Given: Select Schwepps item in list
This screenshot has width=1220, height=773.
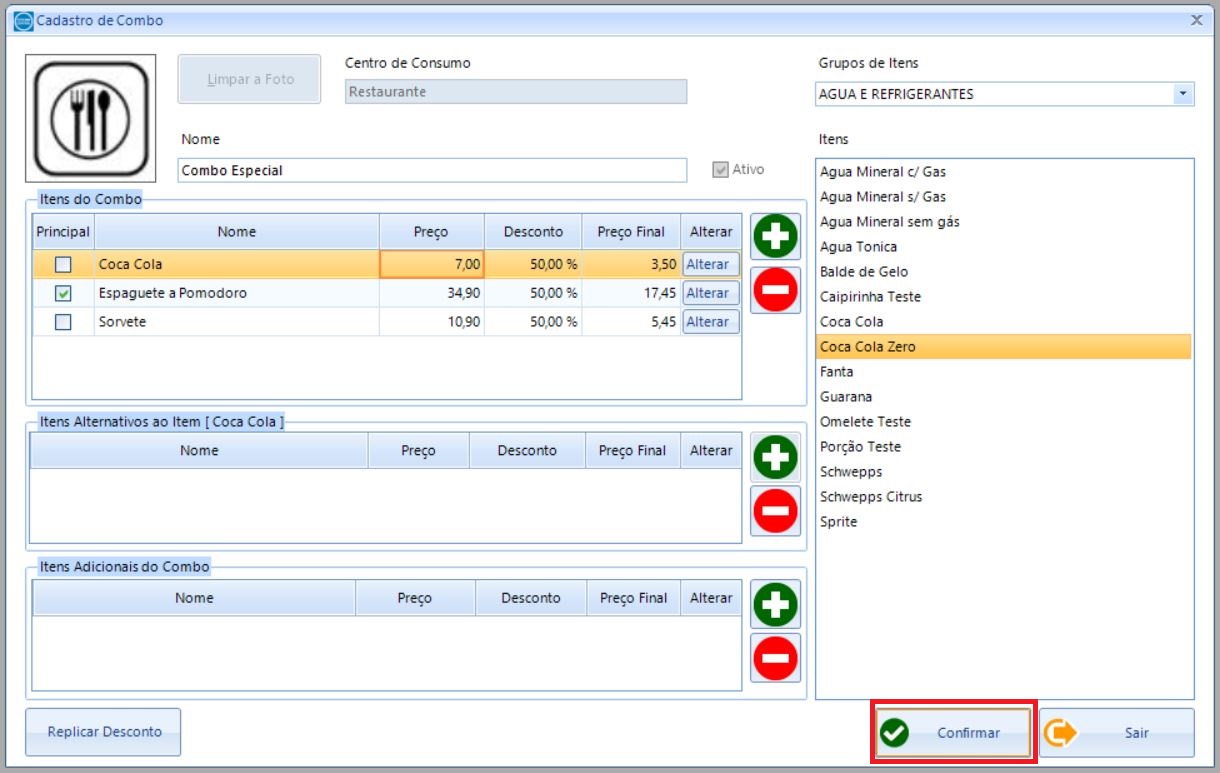Looking at the screenshot, I should 1004,472.
